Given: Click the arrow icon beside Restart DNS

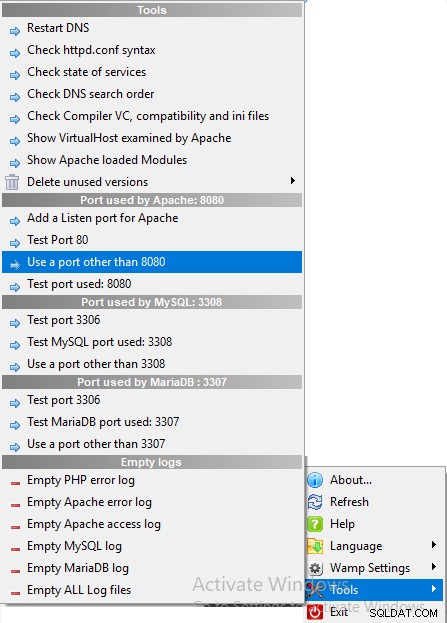Looking at the screenshot, I should coord(15,31).
